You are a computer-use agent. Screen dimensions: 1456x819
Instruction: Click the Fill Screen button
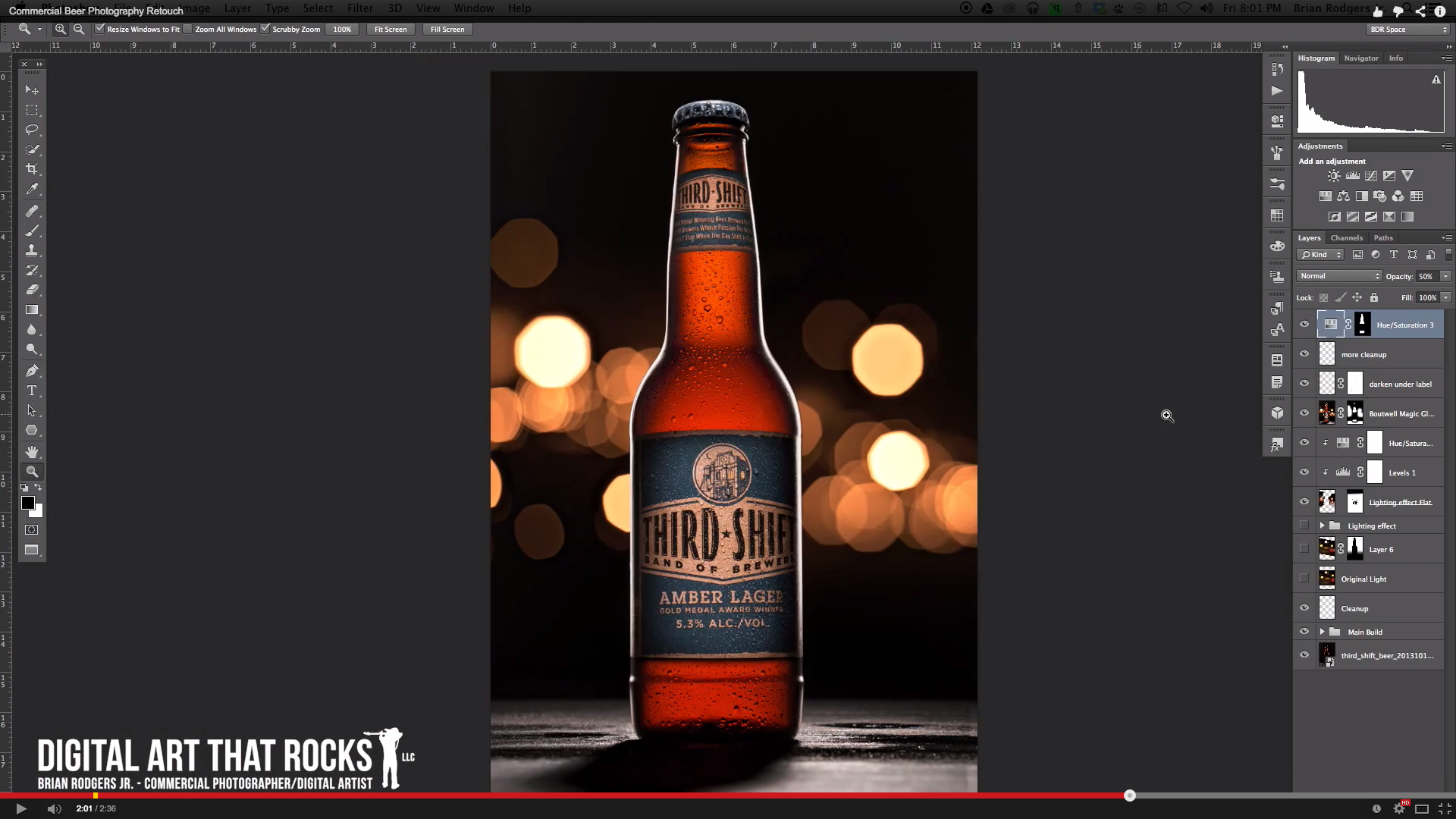click(447, 29)
